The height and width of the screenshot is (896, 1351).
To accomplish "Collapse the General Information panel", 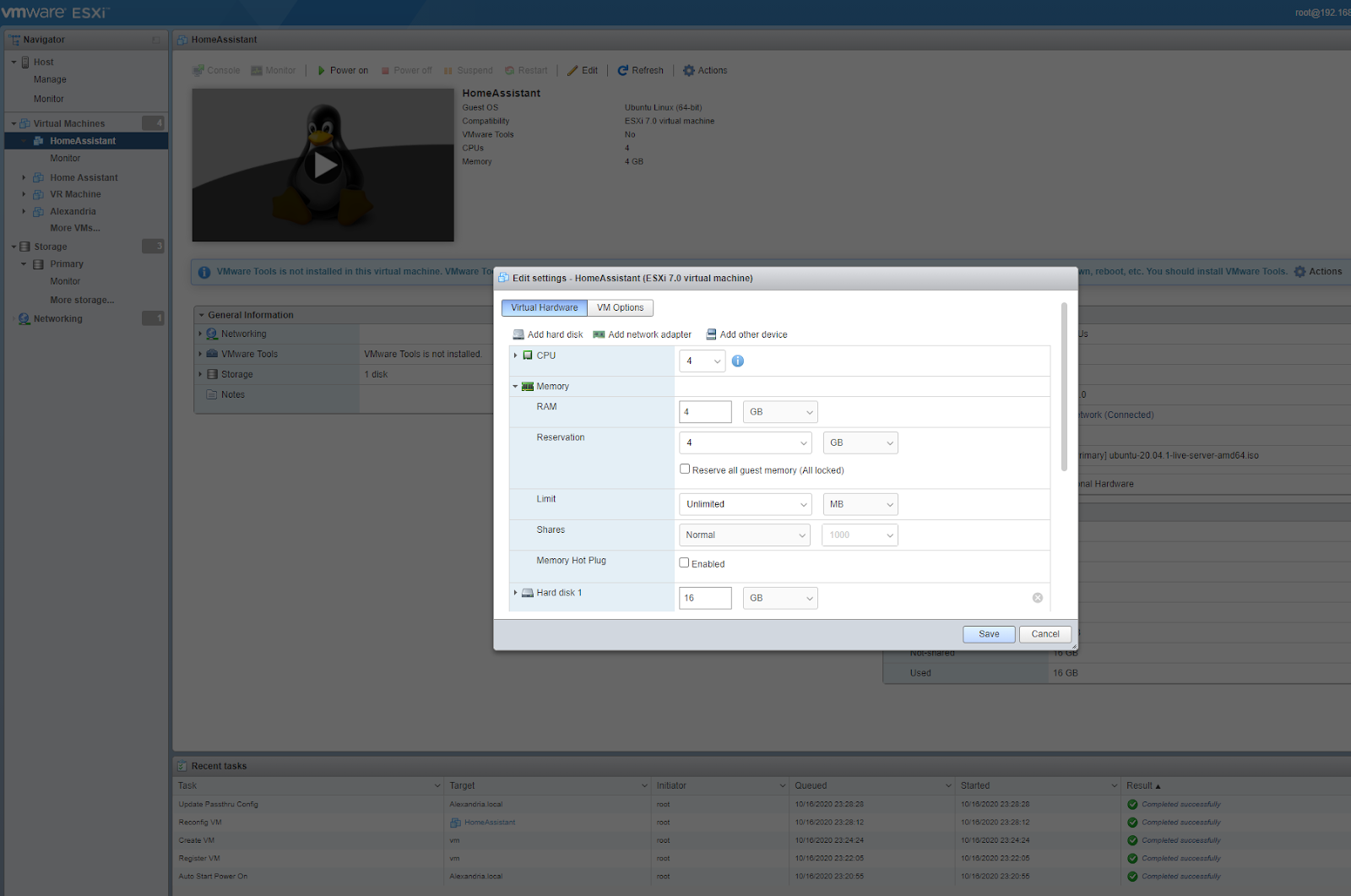I will pyautogui.click(x=202, y=315).
